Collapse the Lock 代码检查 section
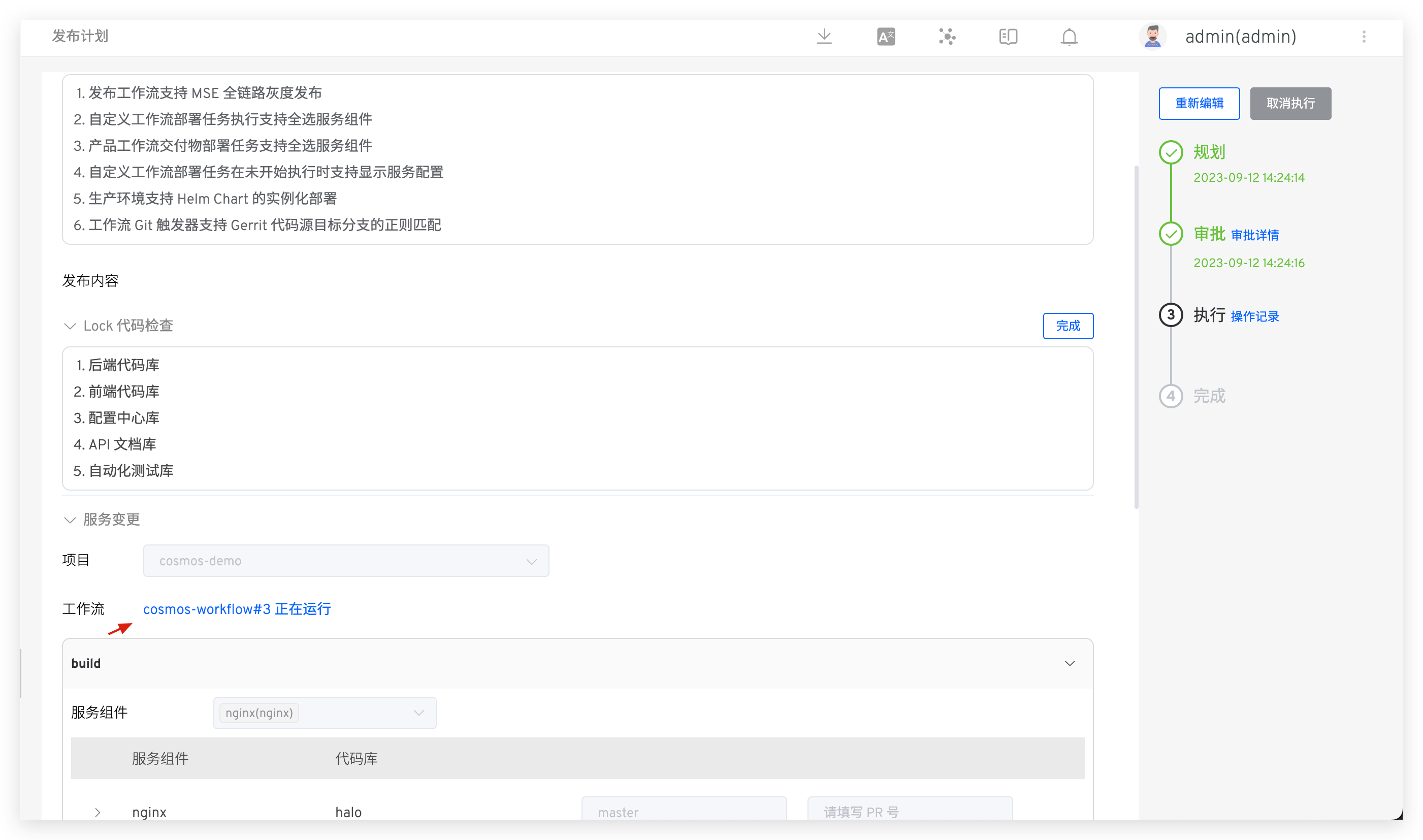Image resolution: width=1423 pixels, height=840 pixels. tap(70, 326)
